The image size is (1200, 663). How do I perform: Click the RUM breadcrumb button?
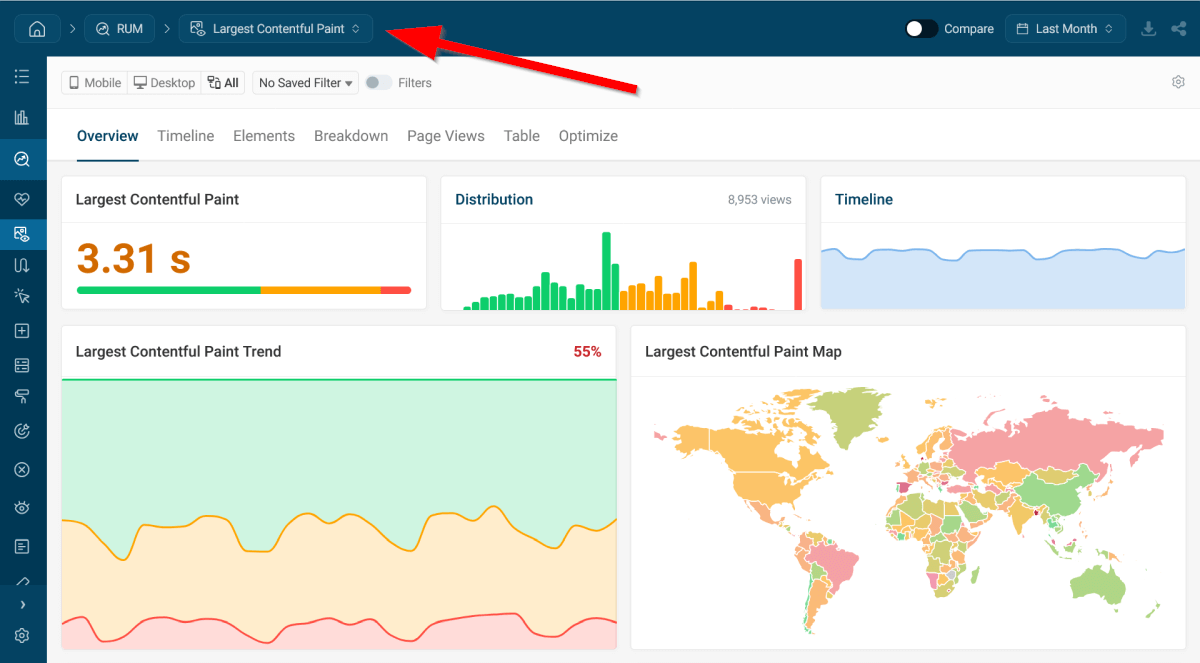119,28
